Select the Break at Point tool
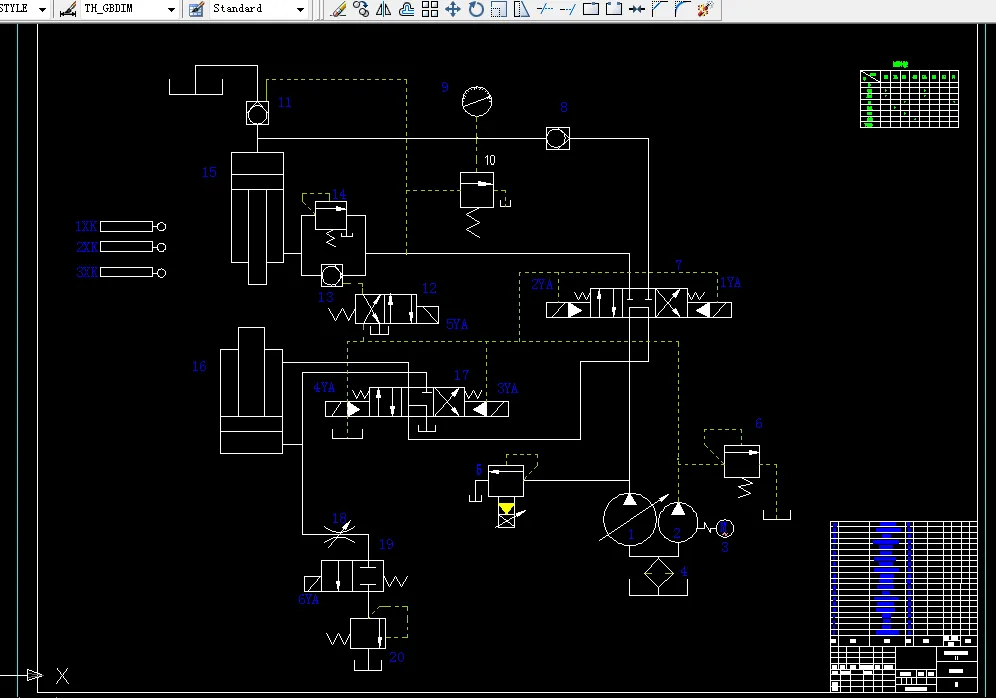The image size is (996, 698). coord(591,9)
